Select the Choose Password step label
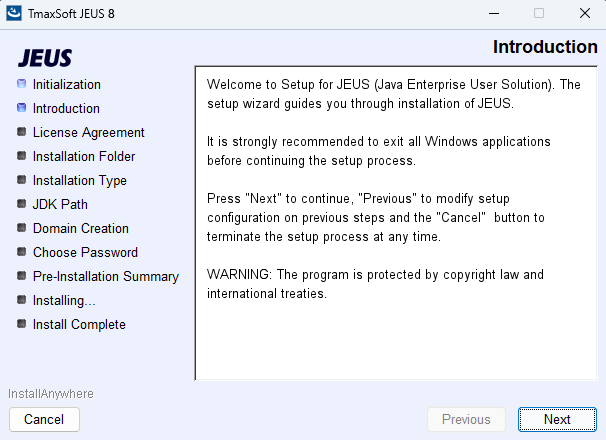 [85, 252]
